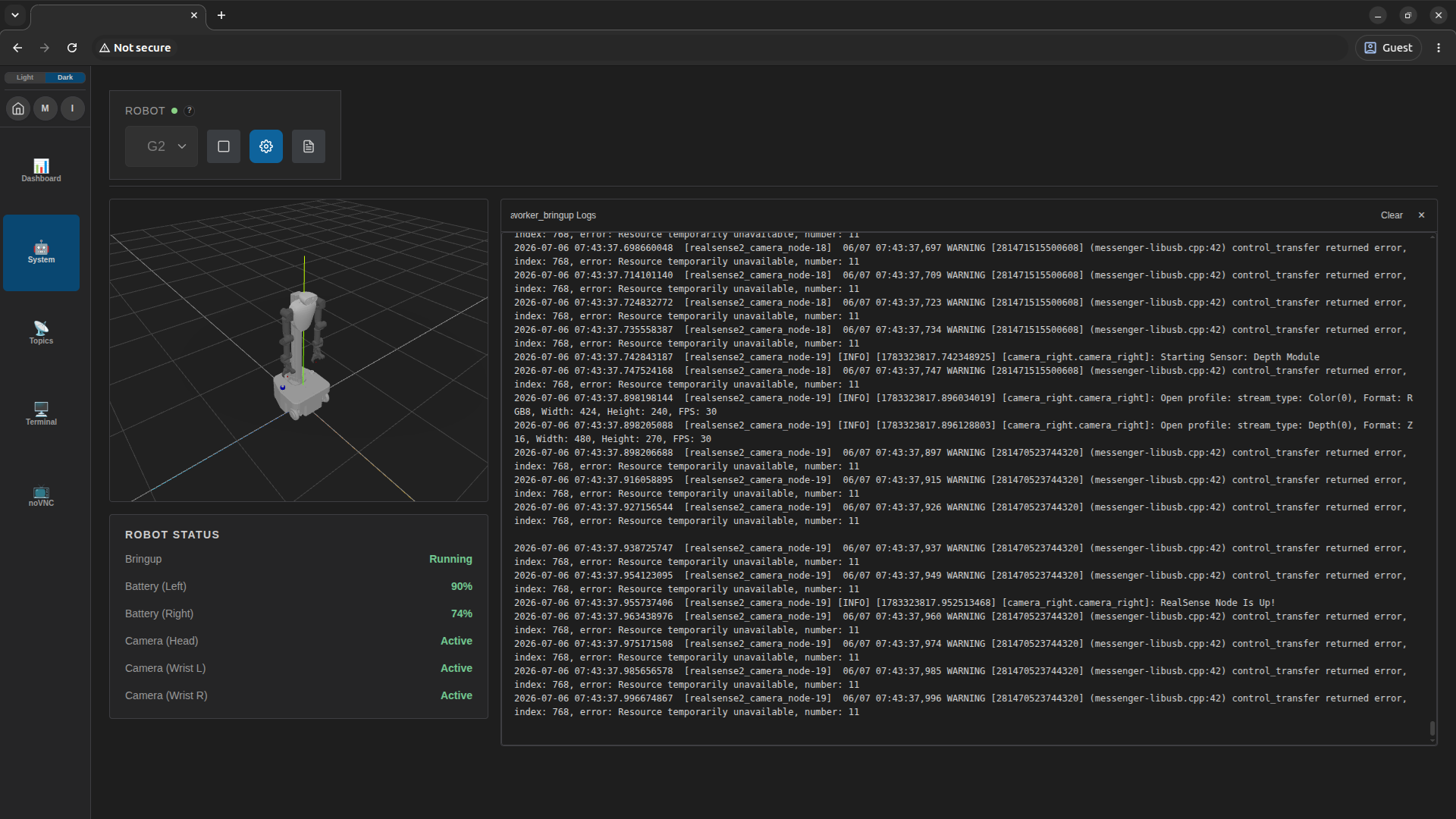Click the robot help question mark

[x=190, y=111]
